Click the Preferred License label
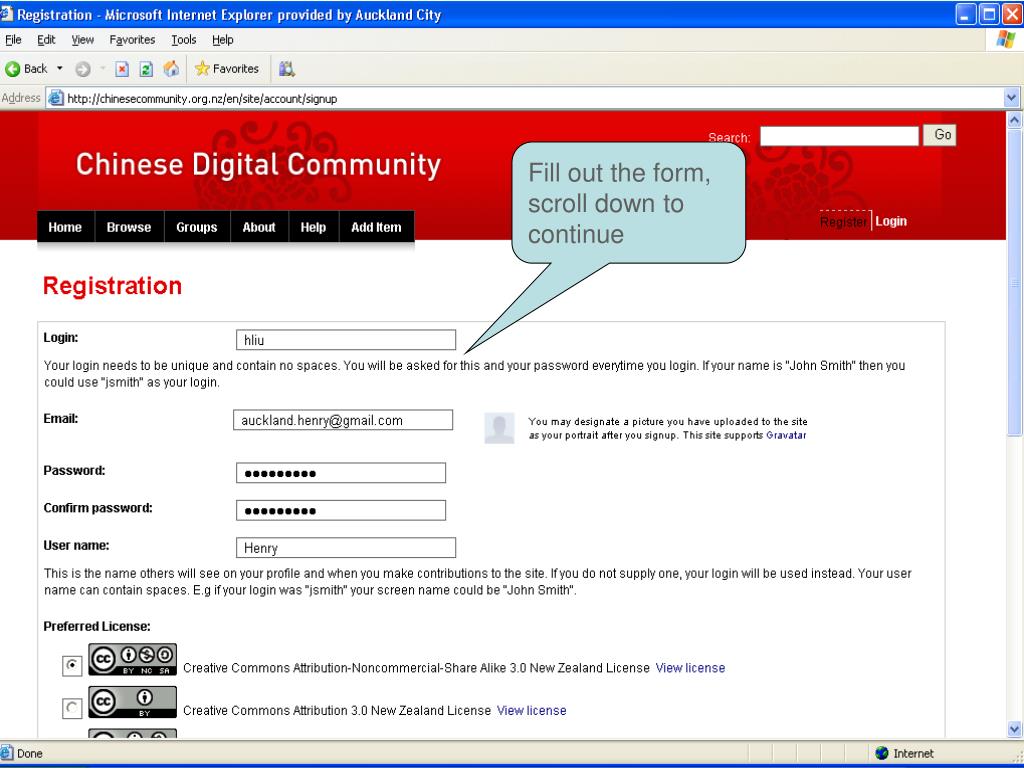The height and width of the screenshot is (768, 1024). pyautogui.click(x=97, y=626)
